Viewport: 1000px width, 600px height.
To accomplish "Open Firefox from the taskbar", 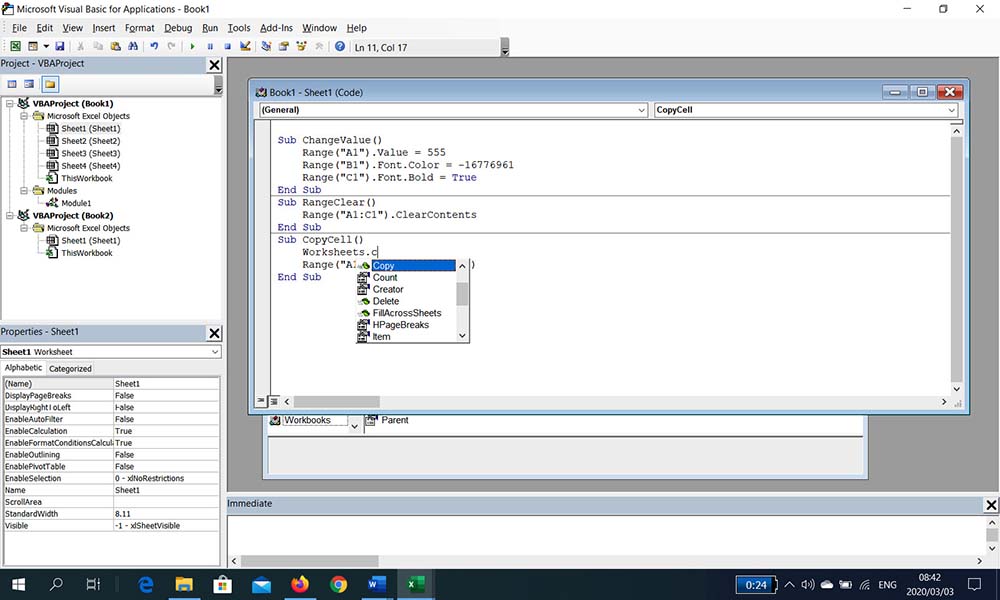I will pos(300,584).
